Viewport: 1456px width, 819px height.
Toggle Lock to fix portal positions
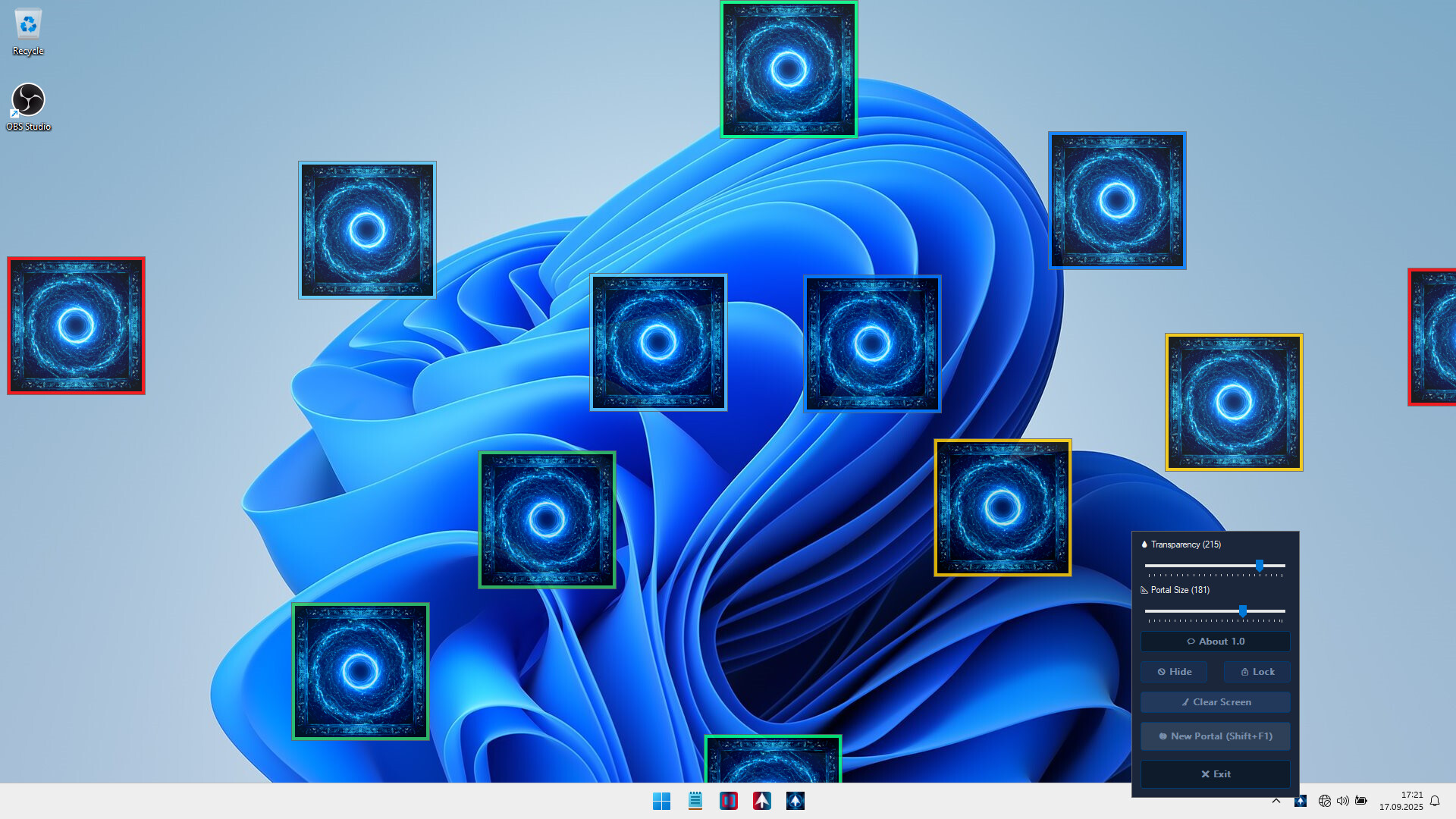1257,671
